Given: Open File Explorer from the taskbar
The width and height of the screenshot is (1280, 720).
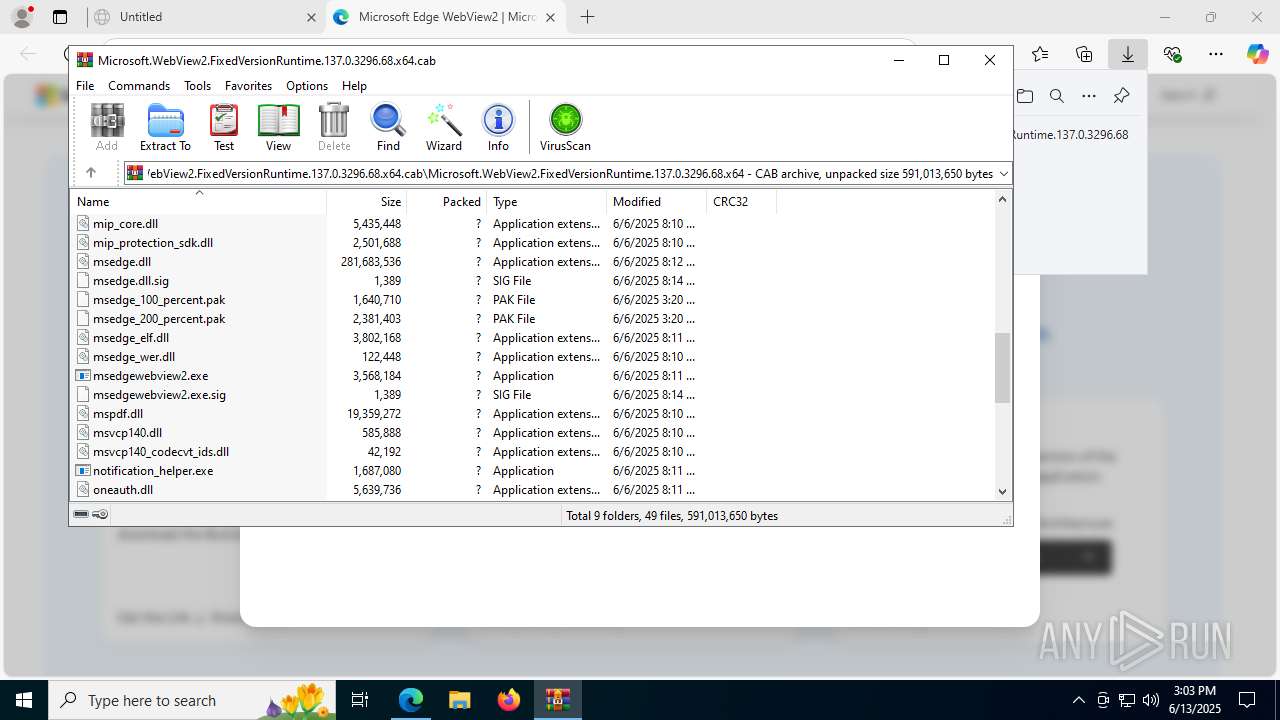Looking at the screenshot, I should (459, 700).
